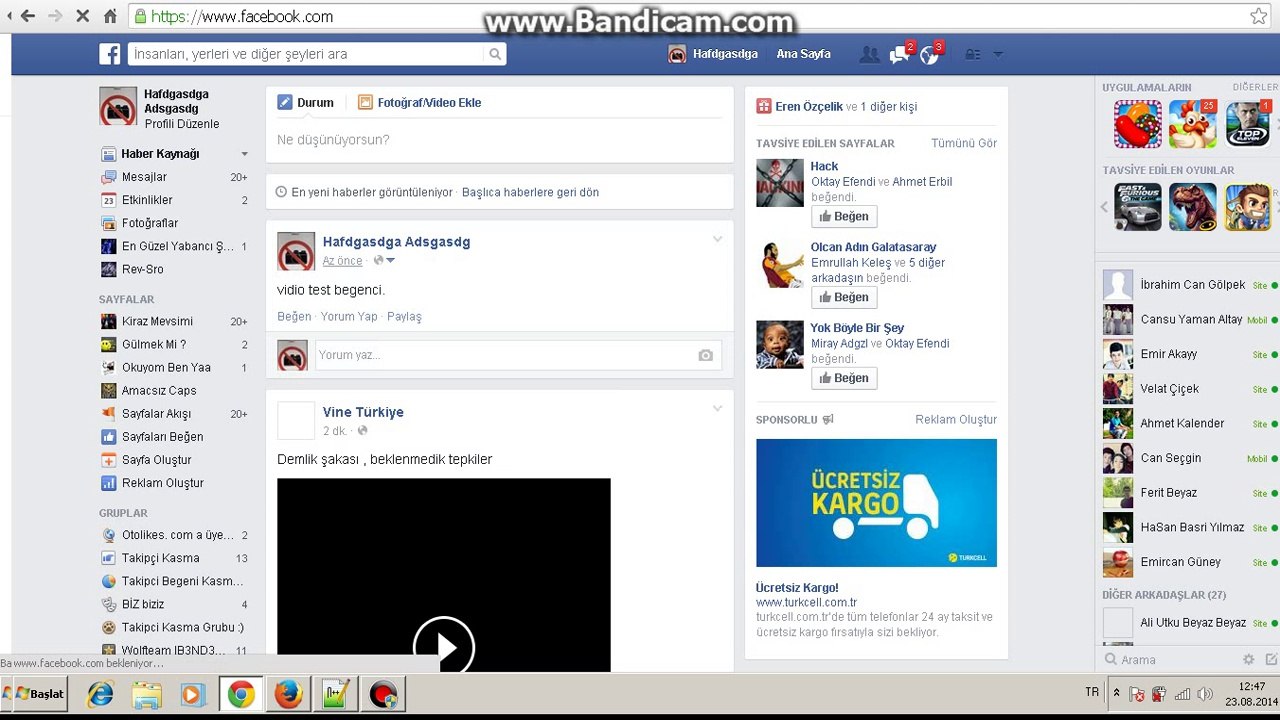Click the Facebook logo icon
1280x720 pixels.
click(109, 54)
